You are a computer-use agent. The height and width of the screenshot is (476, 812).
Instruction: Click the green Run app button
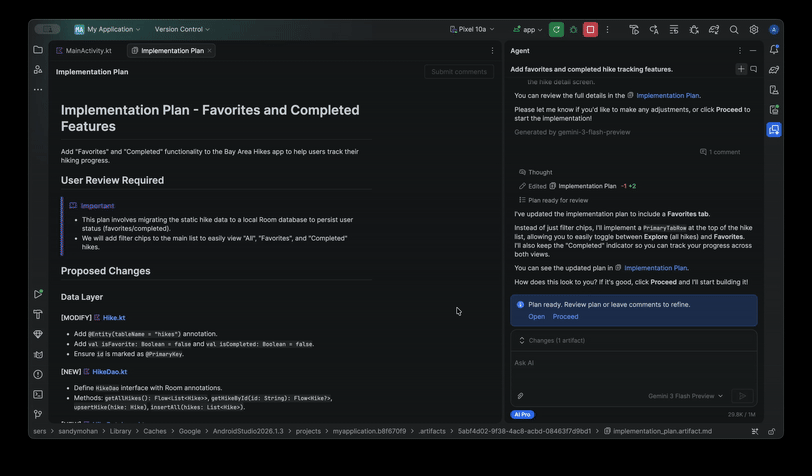556,30
